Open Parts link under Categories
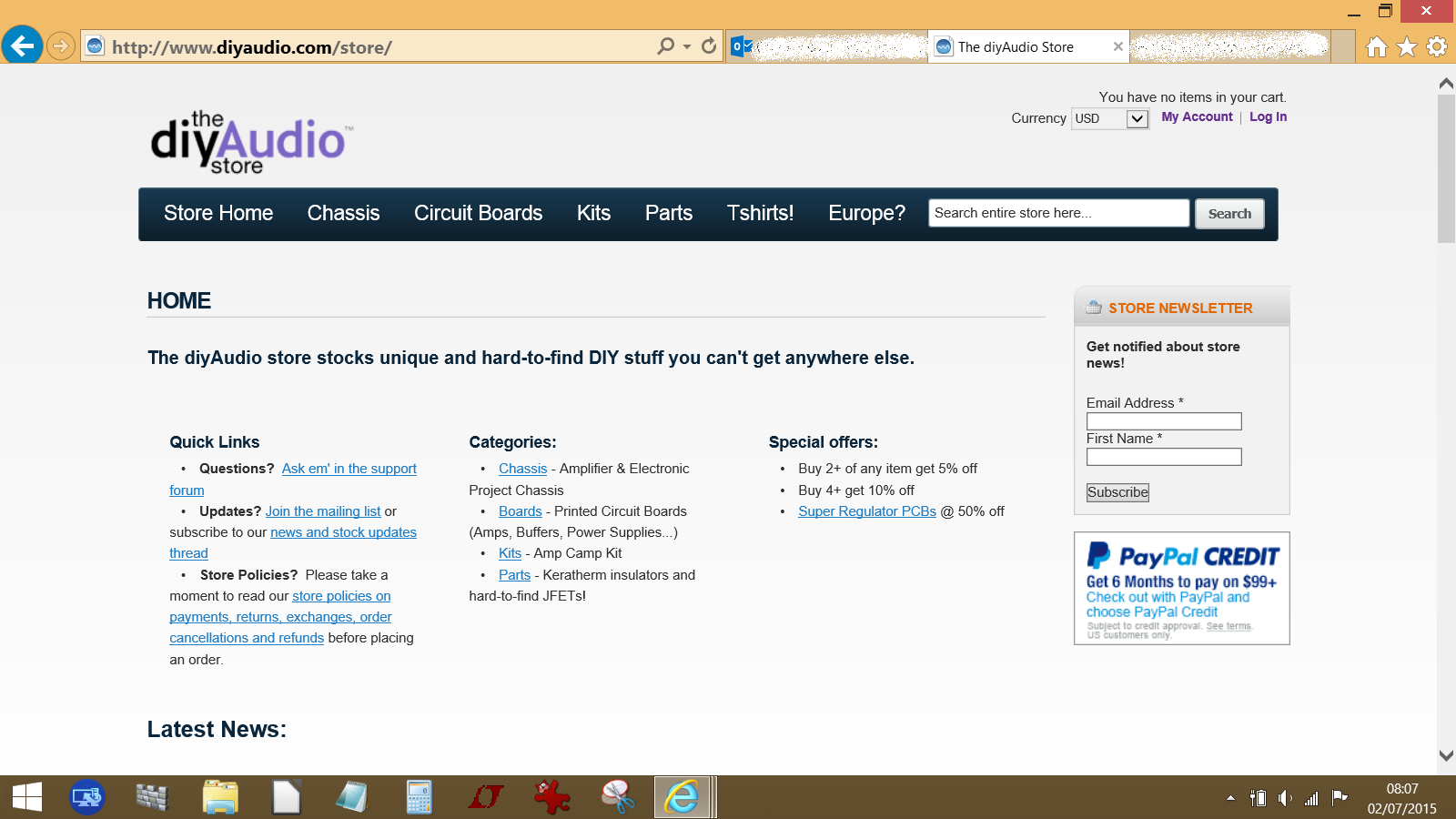1456x819 pixels. (x=515, y=575)
